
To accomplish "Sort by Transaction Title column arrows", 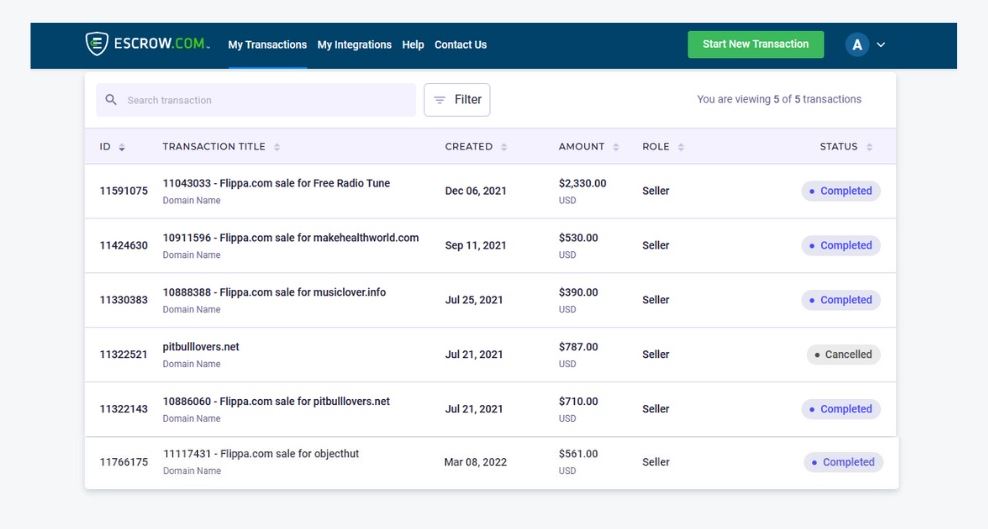I will pos(277,147).
